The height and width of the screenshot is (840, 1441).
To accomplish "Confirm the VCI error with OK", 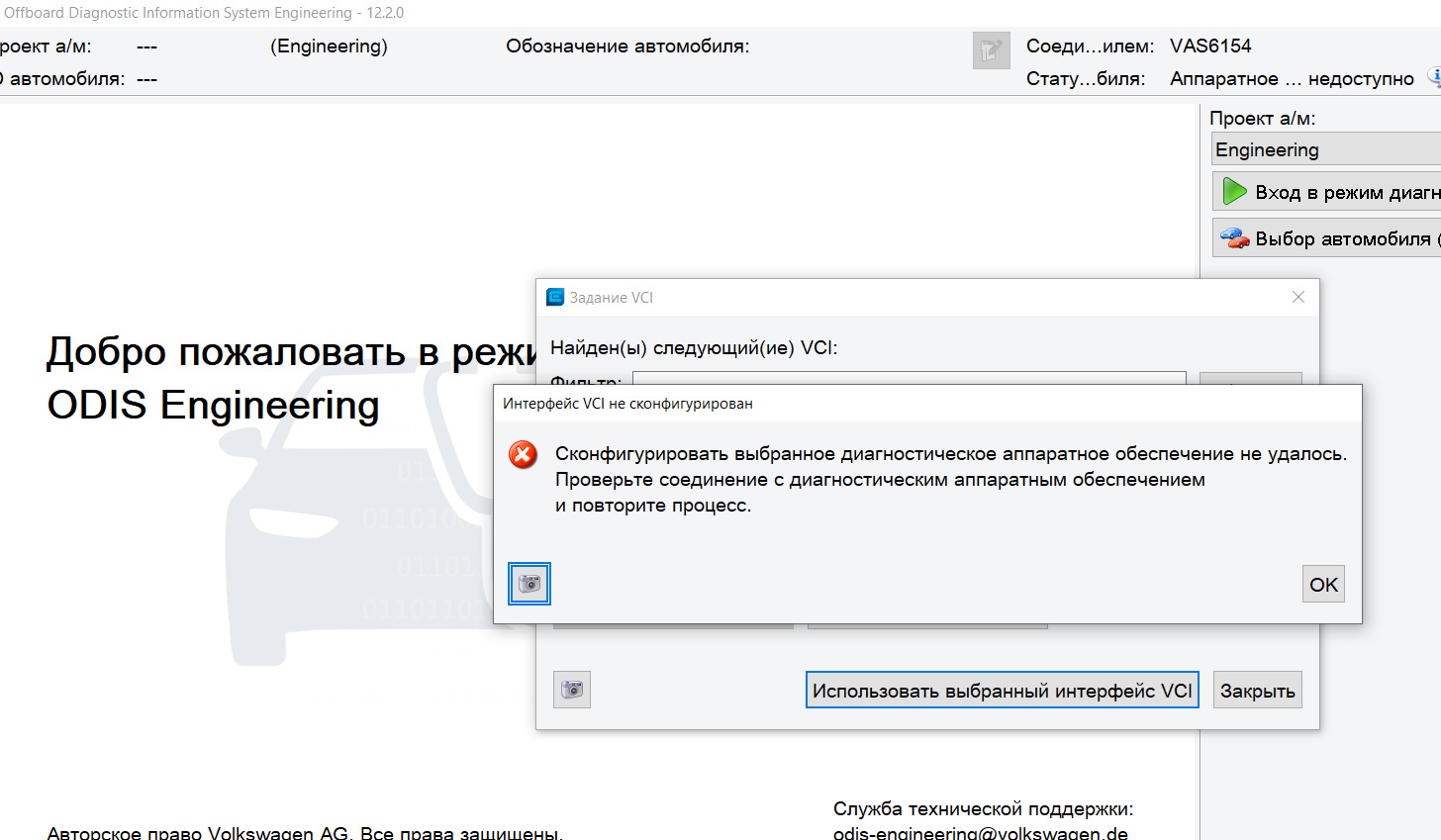I will tap(1323, 584).
